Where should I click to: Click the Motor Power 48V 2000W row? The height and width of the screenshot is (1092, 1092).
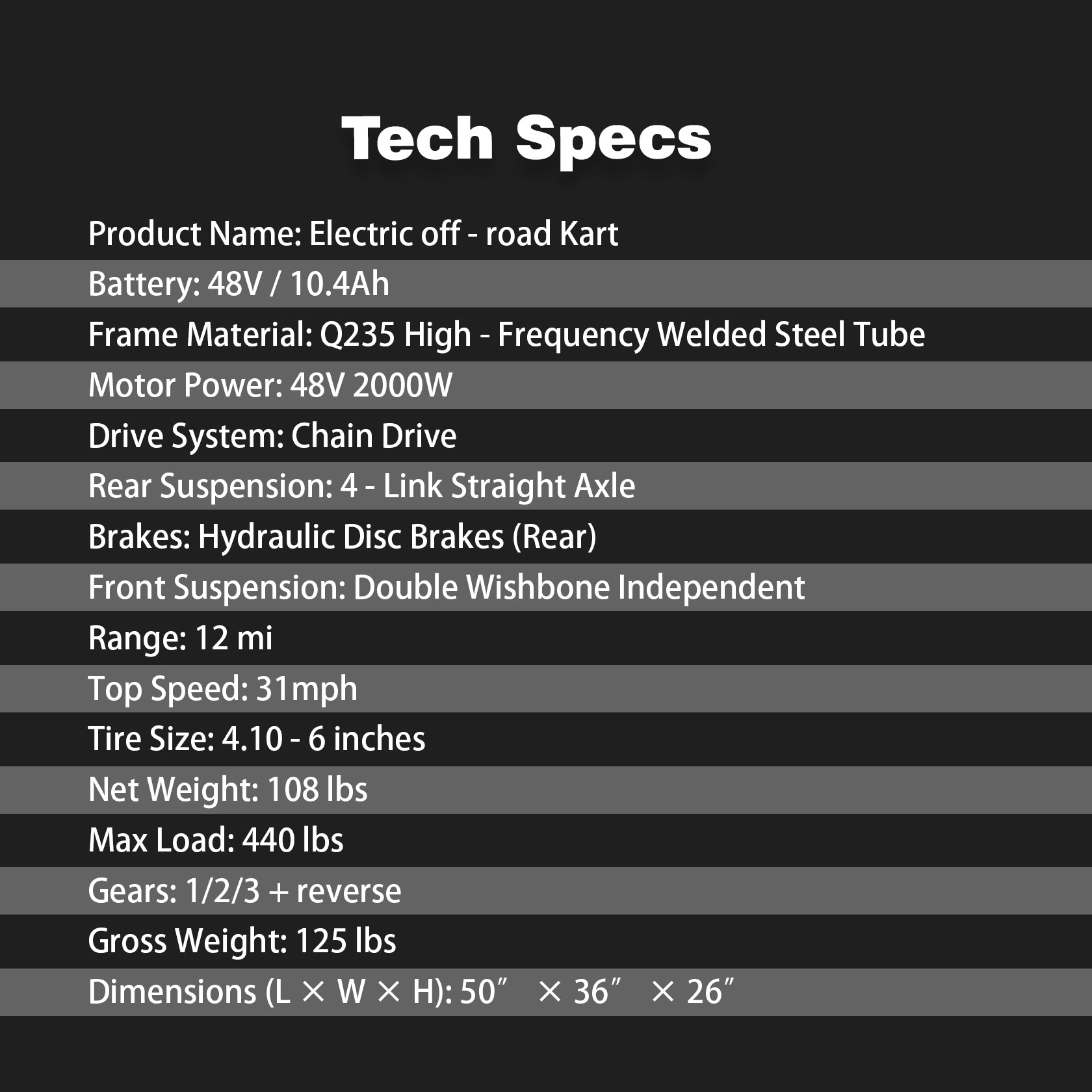tap(270, 385)
